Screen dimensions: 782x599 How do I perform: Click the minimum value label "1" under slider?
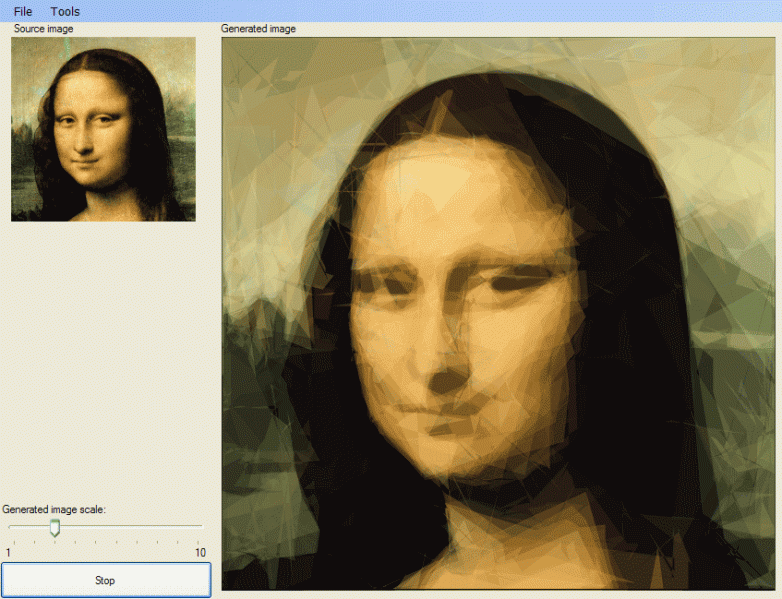(8, 553)
